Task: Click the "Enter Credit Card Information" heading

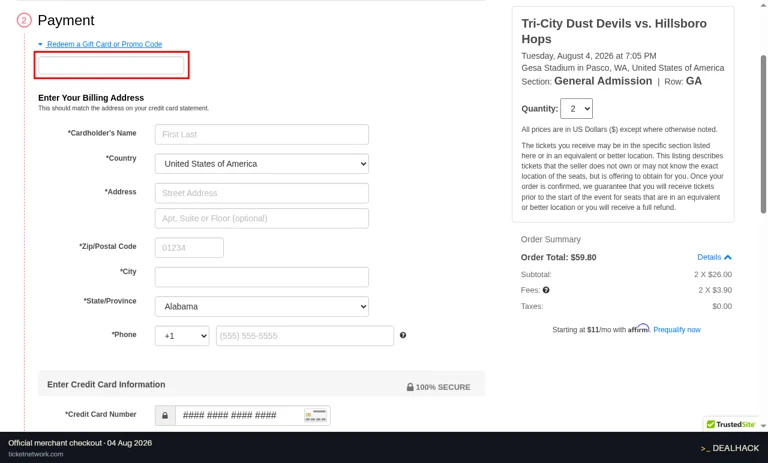Action: (x=106, y=385)
